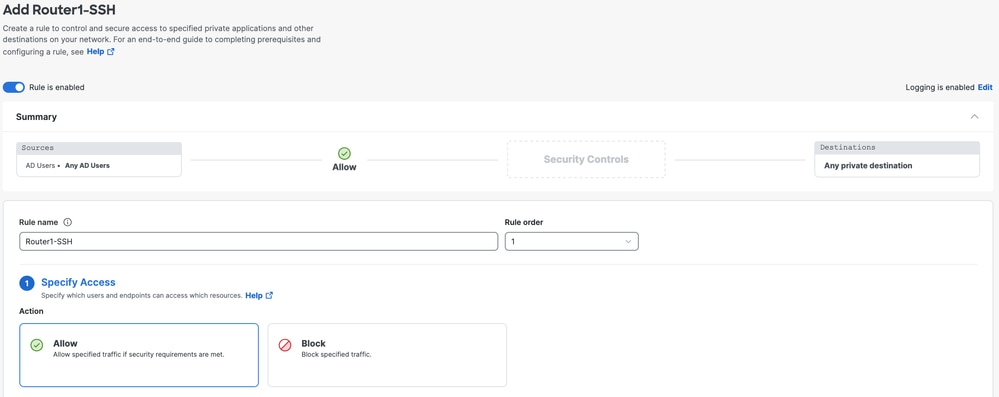999x397 pixels.
Task: Click the external link icon beside top Help
Action: (111, 52)
